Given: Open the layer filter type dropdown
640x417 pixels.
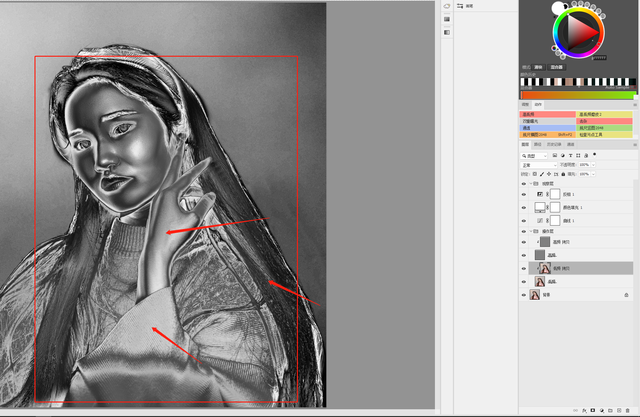Looking at the screenshot, I should [534, 156].
